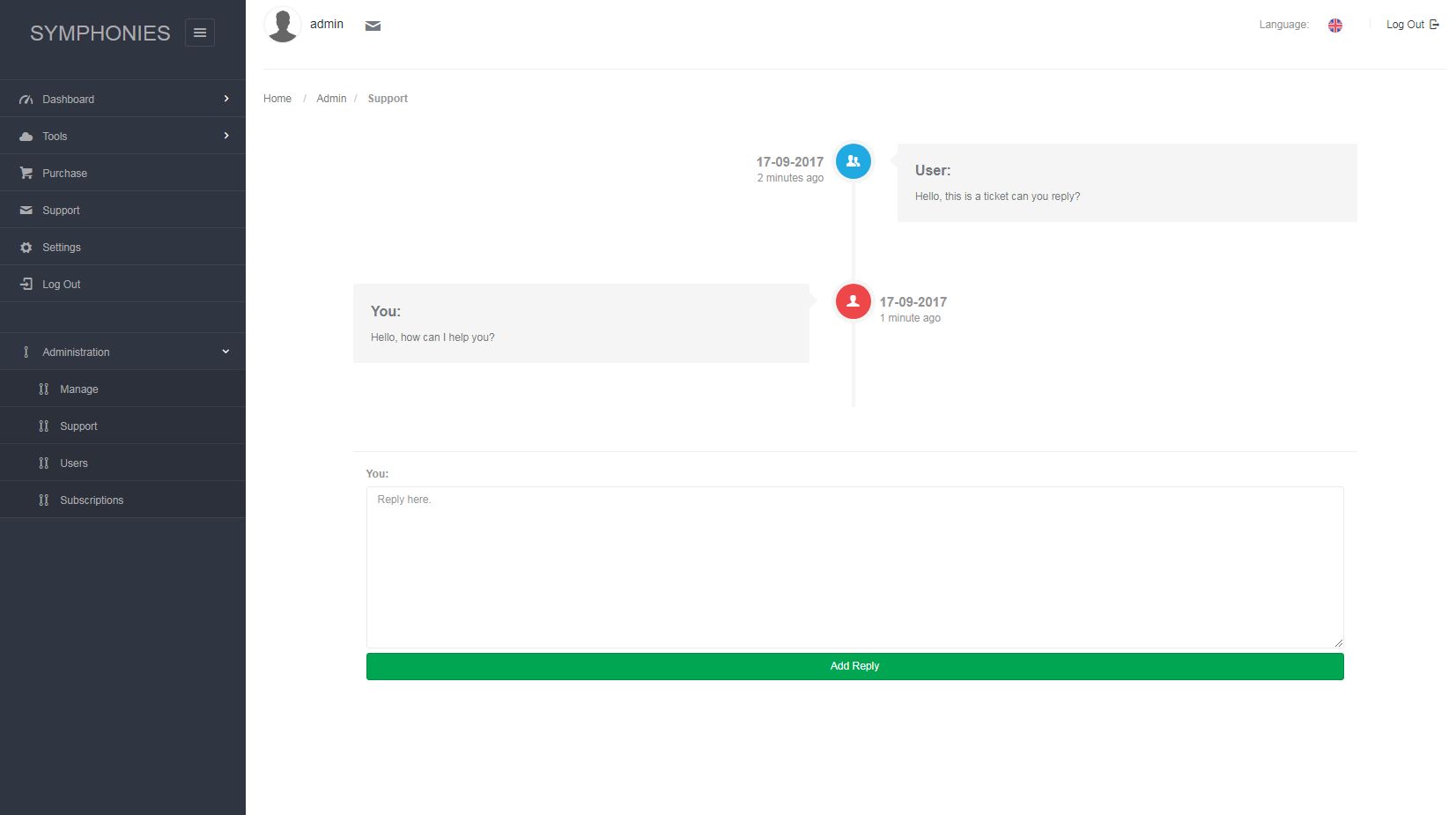
Task: Click the 'Hello, how can I help you?' message
Action: pyautogui.click(x=432, y=337)
